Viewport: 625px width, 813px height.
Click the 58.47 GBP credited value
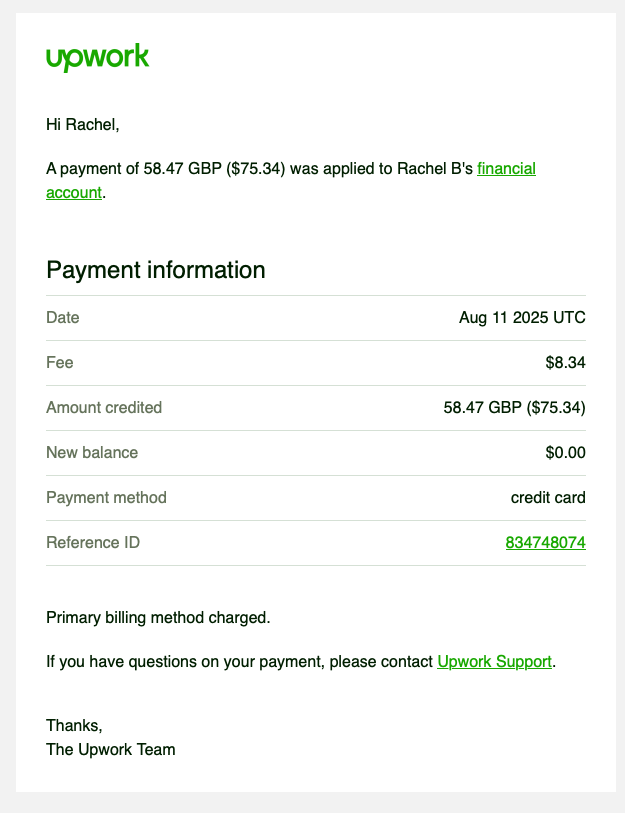tap(514, 408)
